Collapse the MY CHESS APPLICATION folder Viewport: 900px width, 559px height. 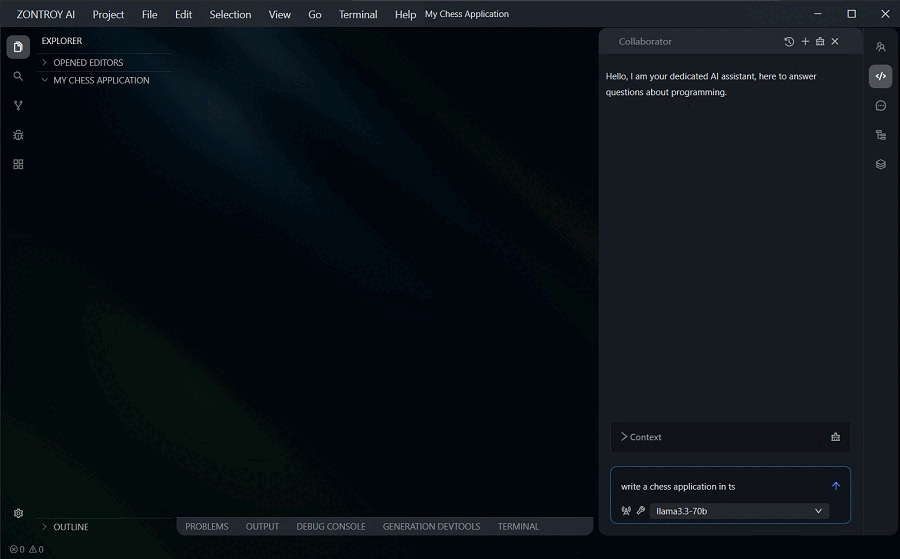(x=100, y=80)
